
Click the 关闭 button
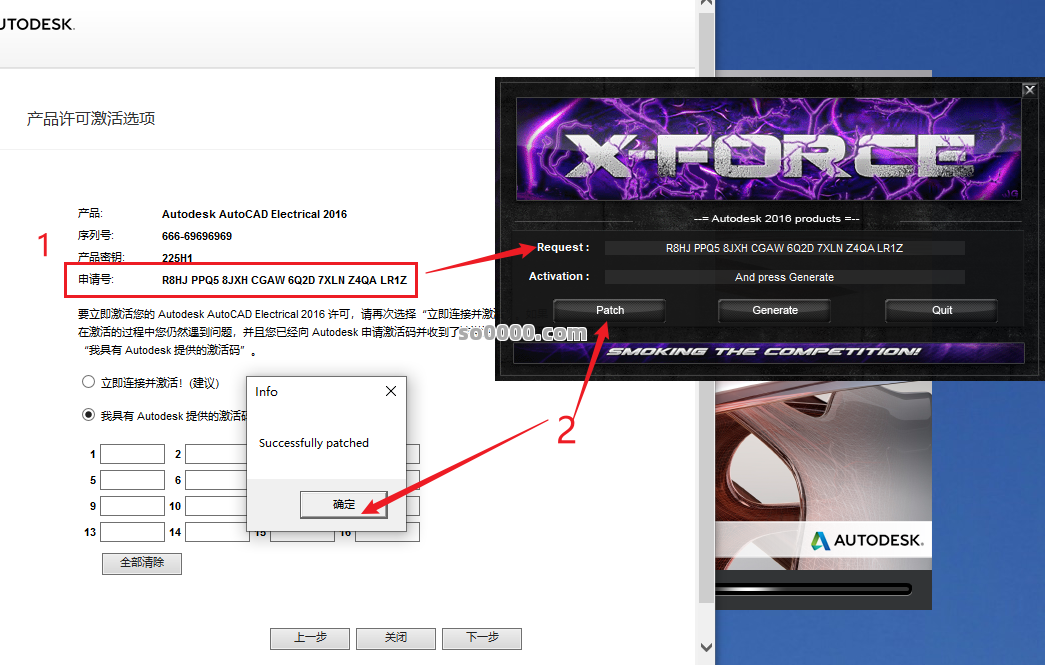(396, 638)
